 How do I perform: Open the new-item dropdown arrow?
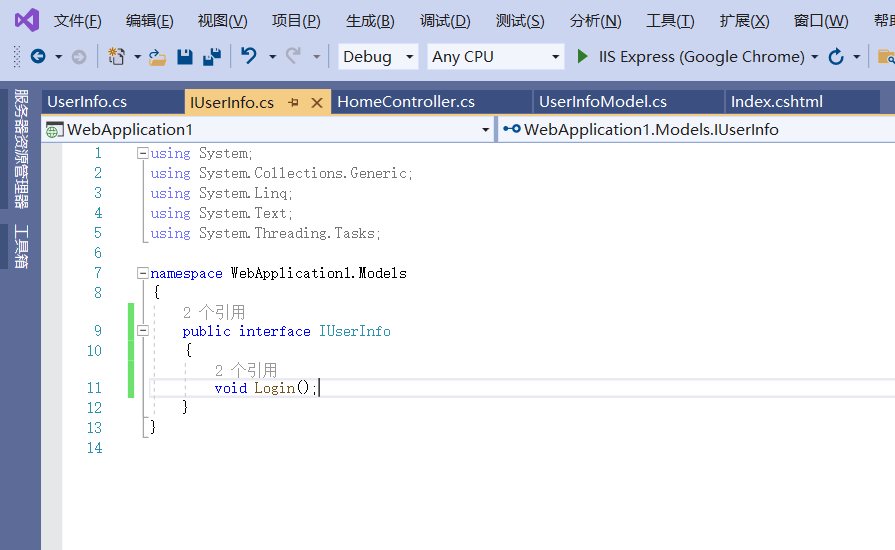tap(137, 57)
